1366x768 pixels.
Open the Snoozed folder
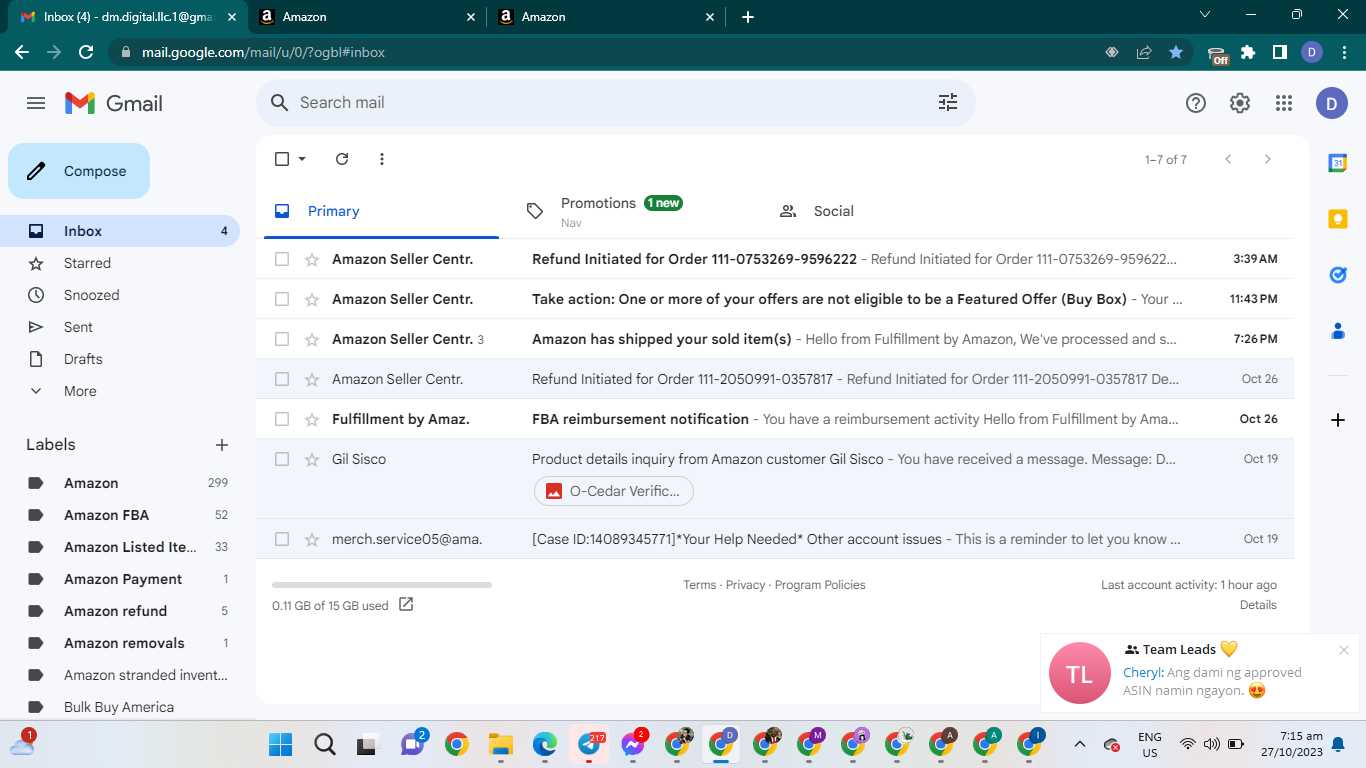pyautogui.click(x=91, y=295)
